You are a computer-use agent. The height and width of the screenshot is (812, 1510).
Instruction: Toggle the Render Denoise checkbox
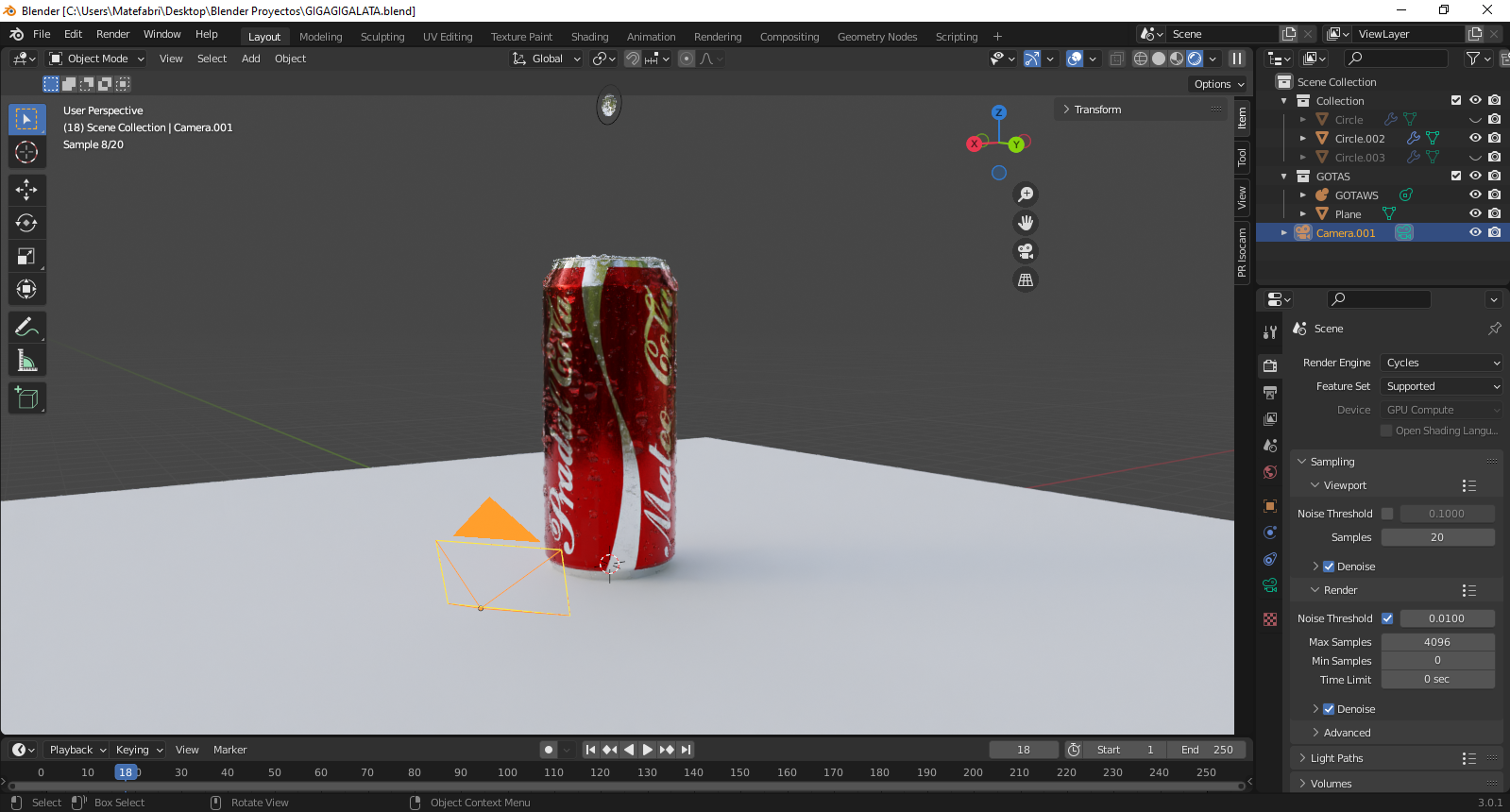(1329, 709)
